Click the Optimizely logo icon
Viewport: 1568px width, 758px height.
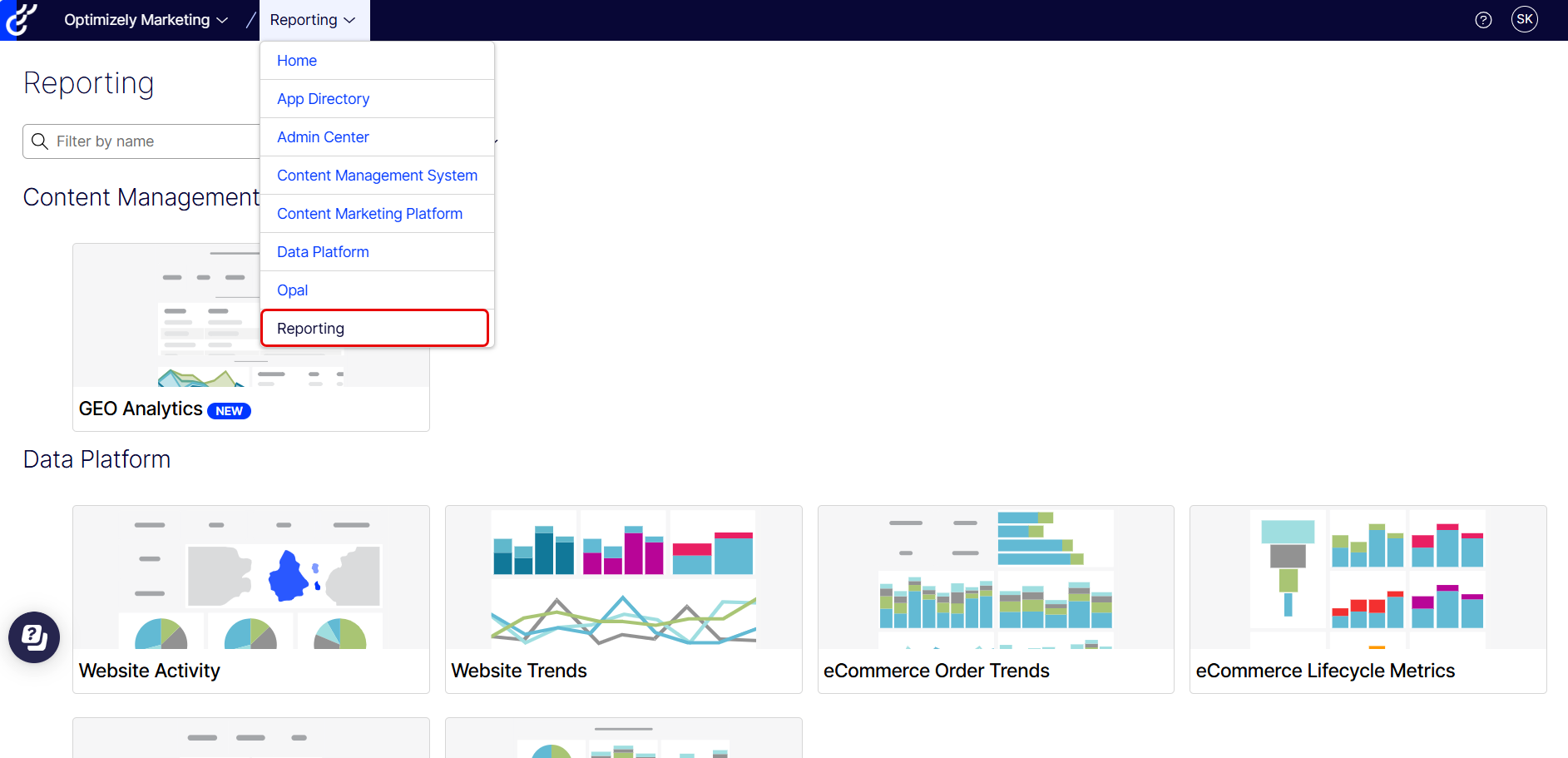(x=20, y=20)
